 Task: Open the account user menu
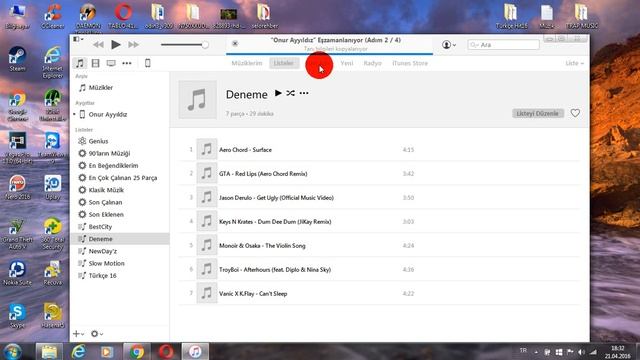[x=449, y=44]
